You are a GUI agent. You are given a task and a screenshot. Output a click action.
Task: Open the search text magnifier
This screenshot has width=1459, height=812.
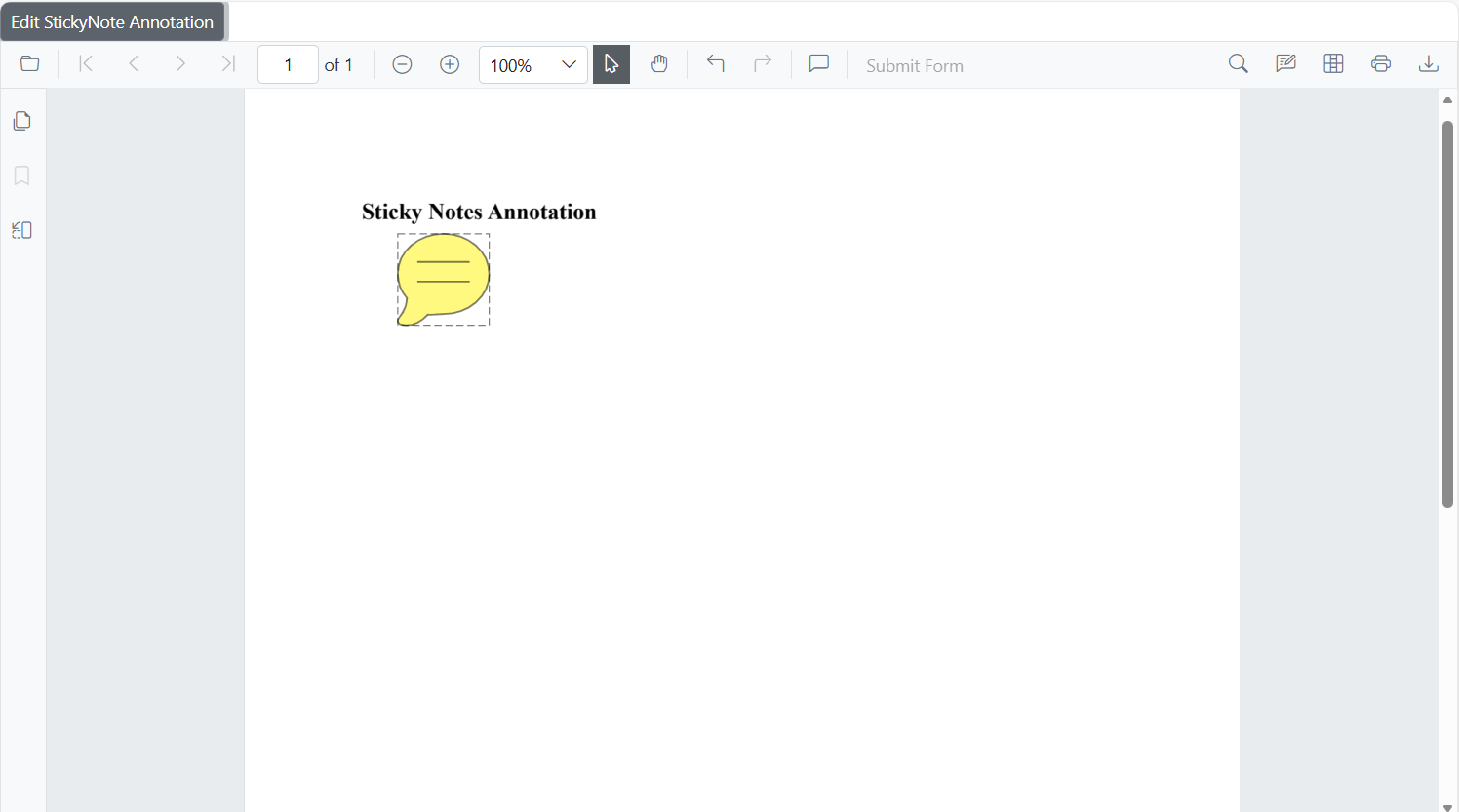(1239, 64)
